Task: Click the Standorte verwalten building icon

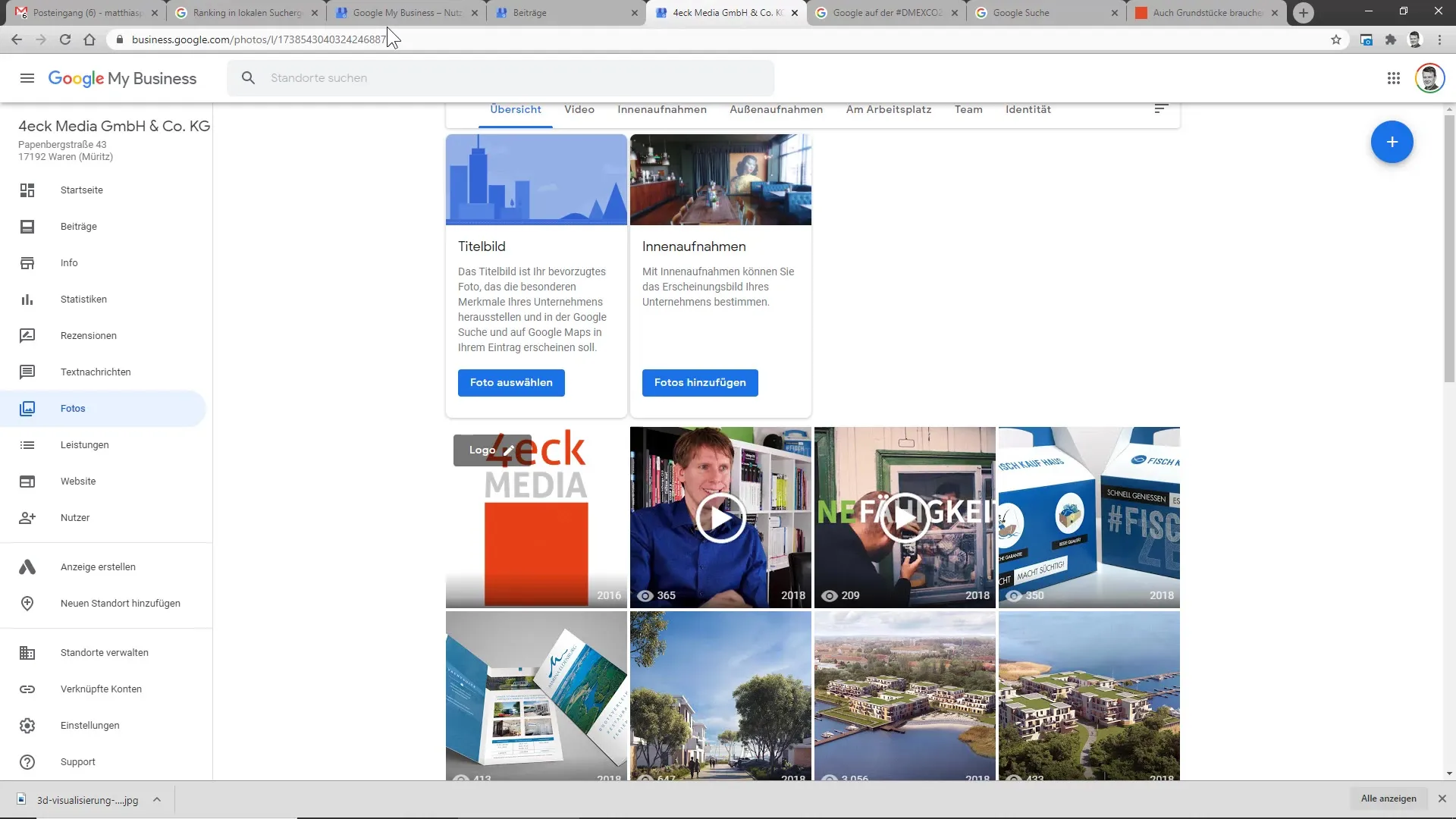Action: coord(27,653)
